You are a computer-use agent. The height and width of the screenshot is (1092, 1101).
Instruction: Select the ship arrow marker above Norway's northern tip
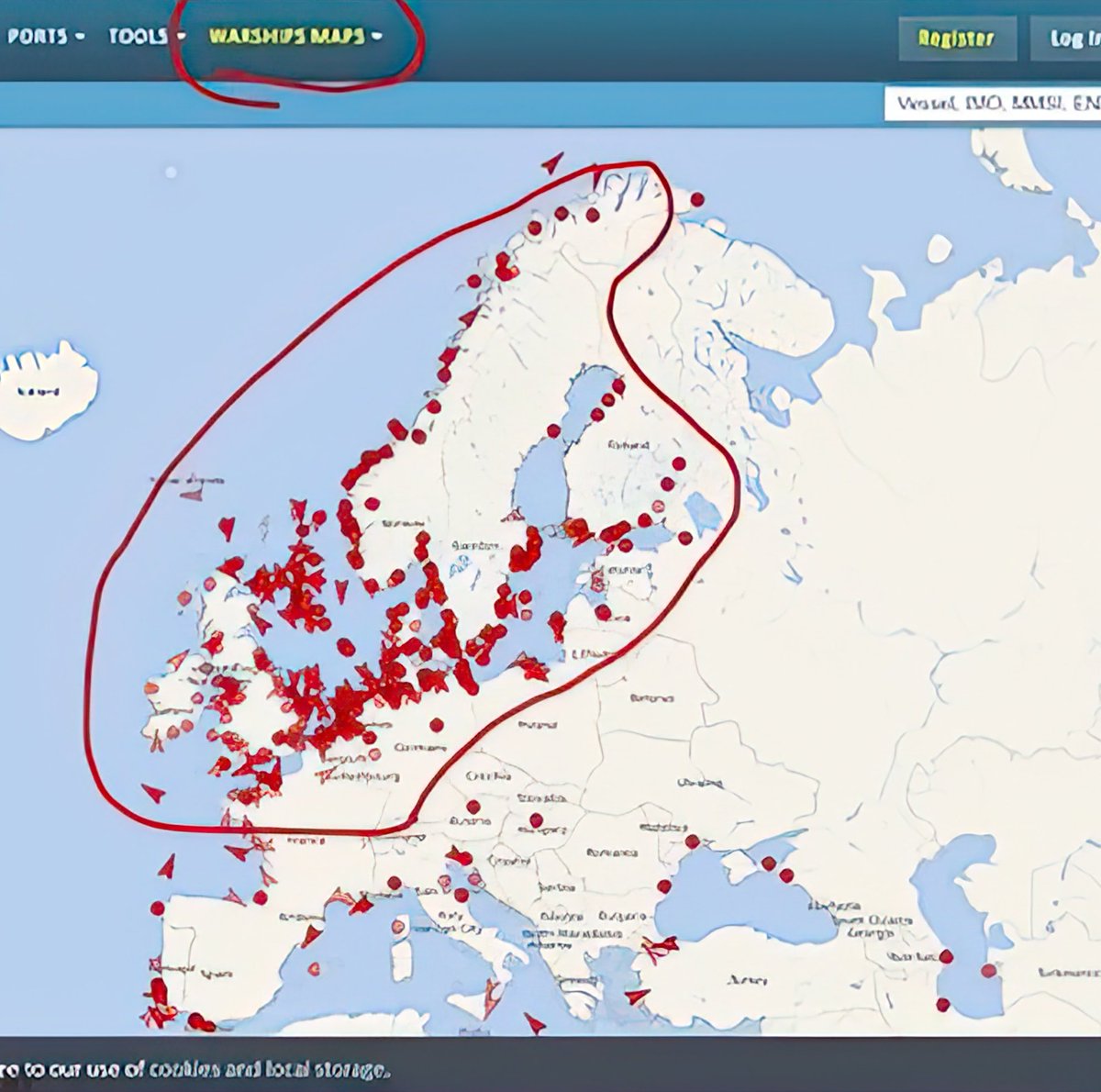point(551,163)
